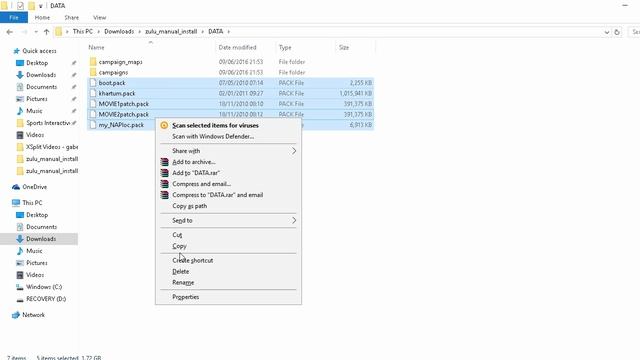Open the Quick Access Toolbar customize dropdown
Viewport: 640px width, 360px height.
tap(40, 6)
